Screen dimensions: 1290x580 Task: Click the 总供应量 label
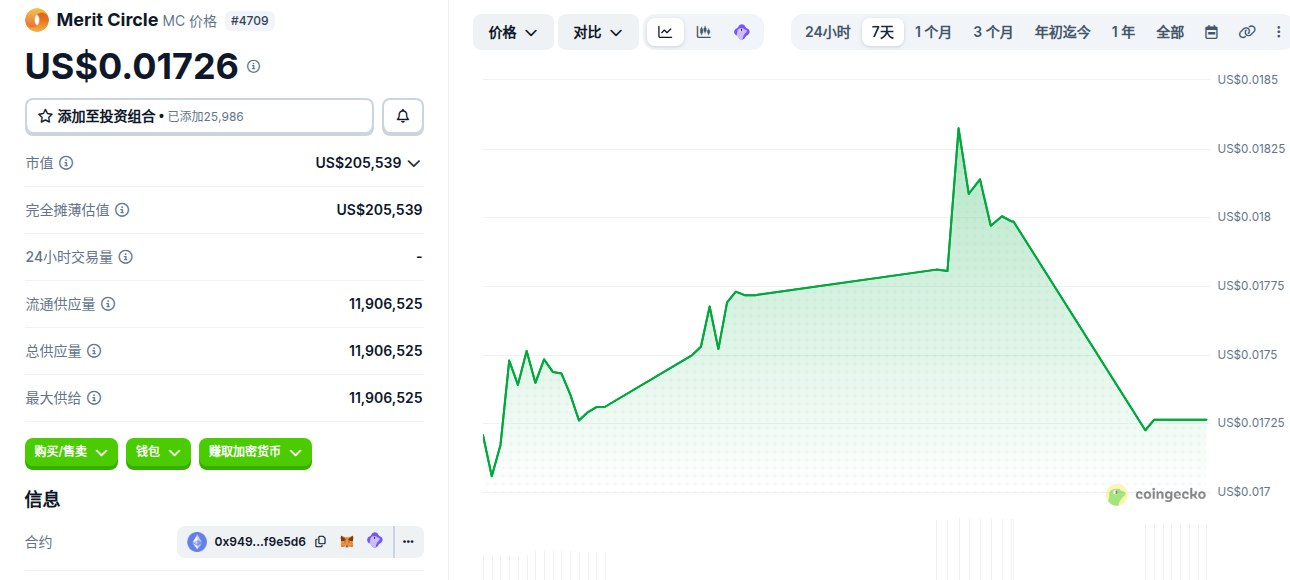[53, 351]
